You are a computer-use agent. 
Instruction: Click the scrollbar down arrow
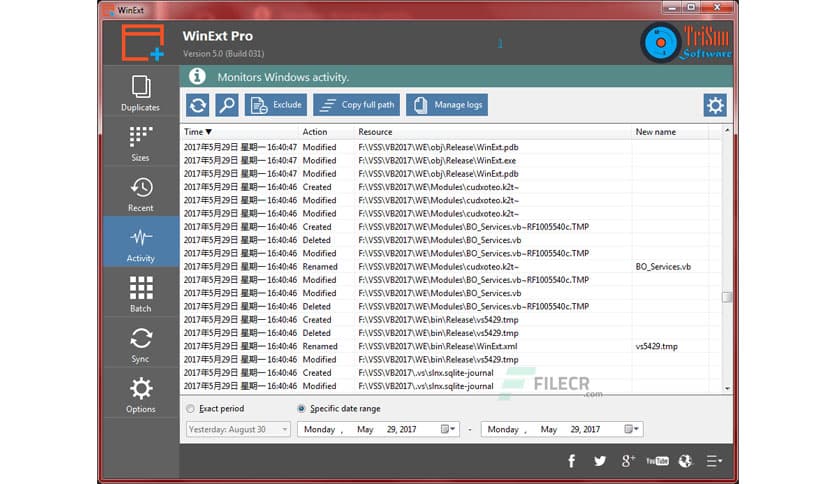point(727,388)
